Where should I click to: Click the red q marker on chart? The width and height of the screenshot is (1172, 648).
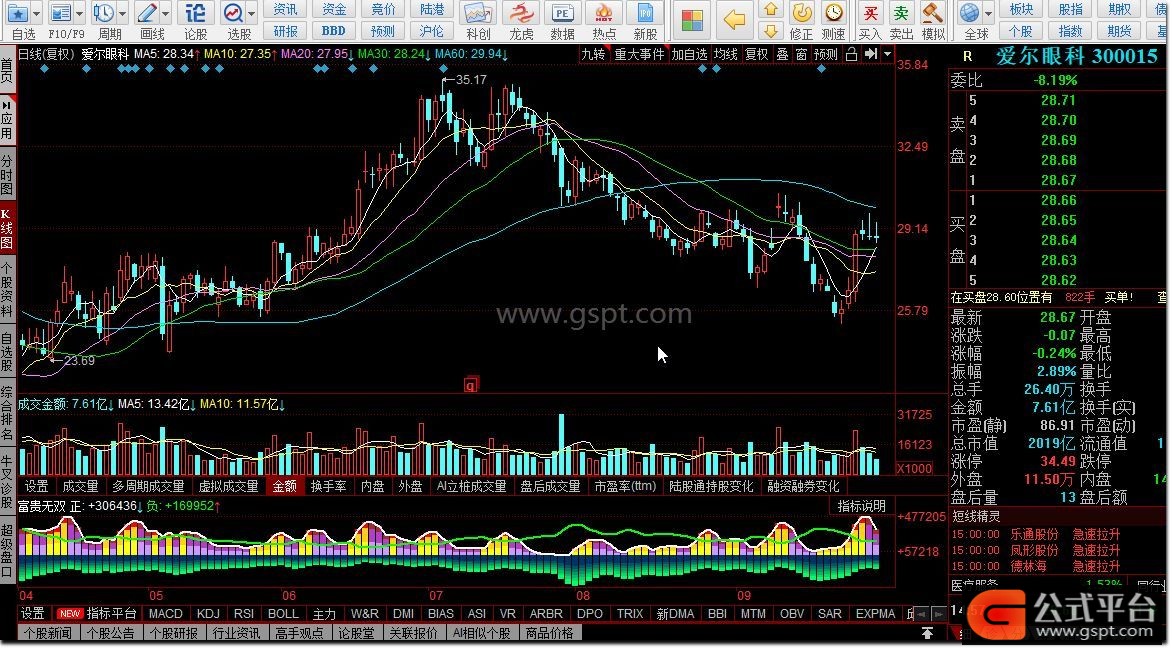click(x=470, y=385)
